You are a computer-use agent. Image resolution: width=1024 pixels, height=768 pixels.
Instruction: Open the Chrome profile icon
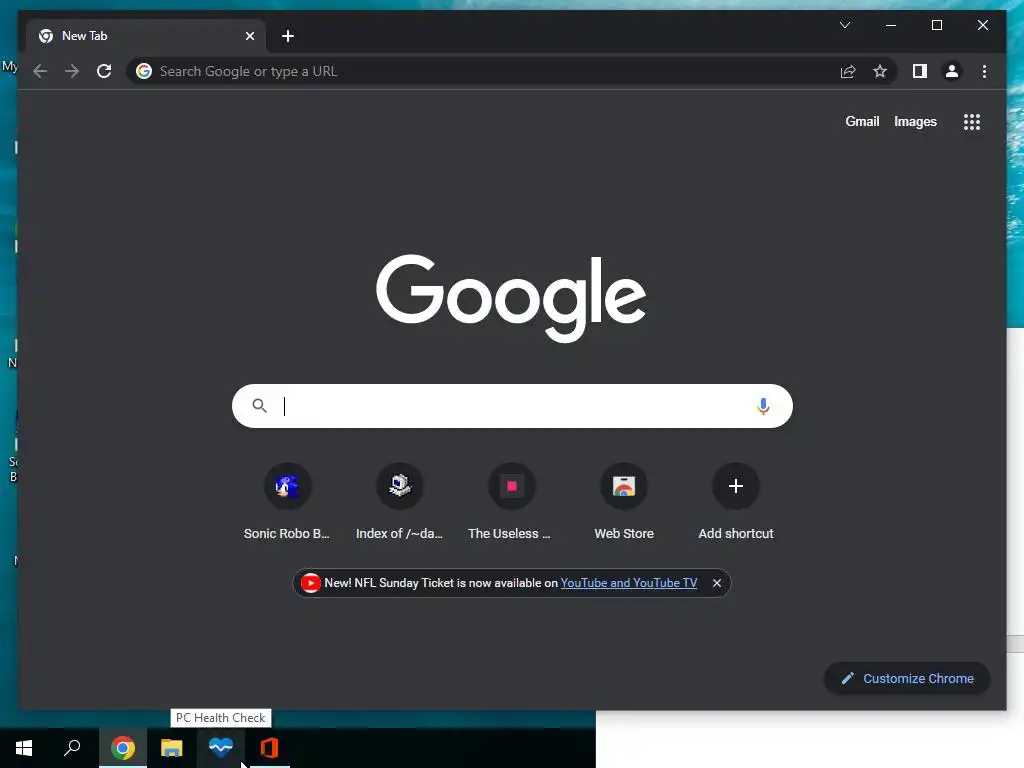[952, 71]
